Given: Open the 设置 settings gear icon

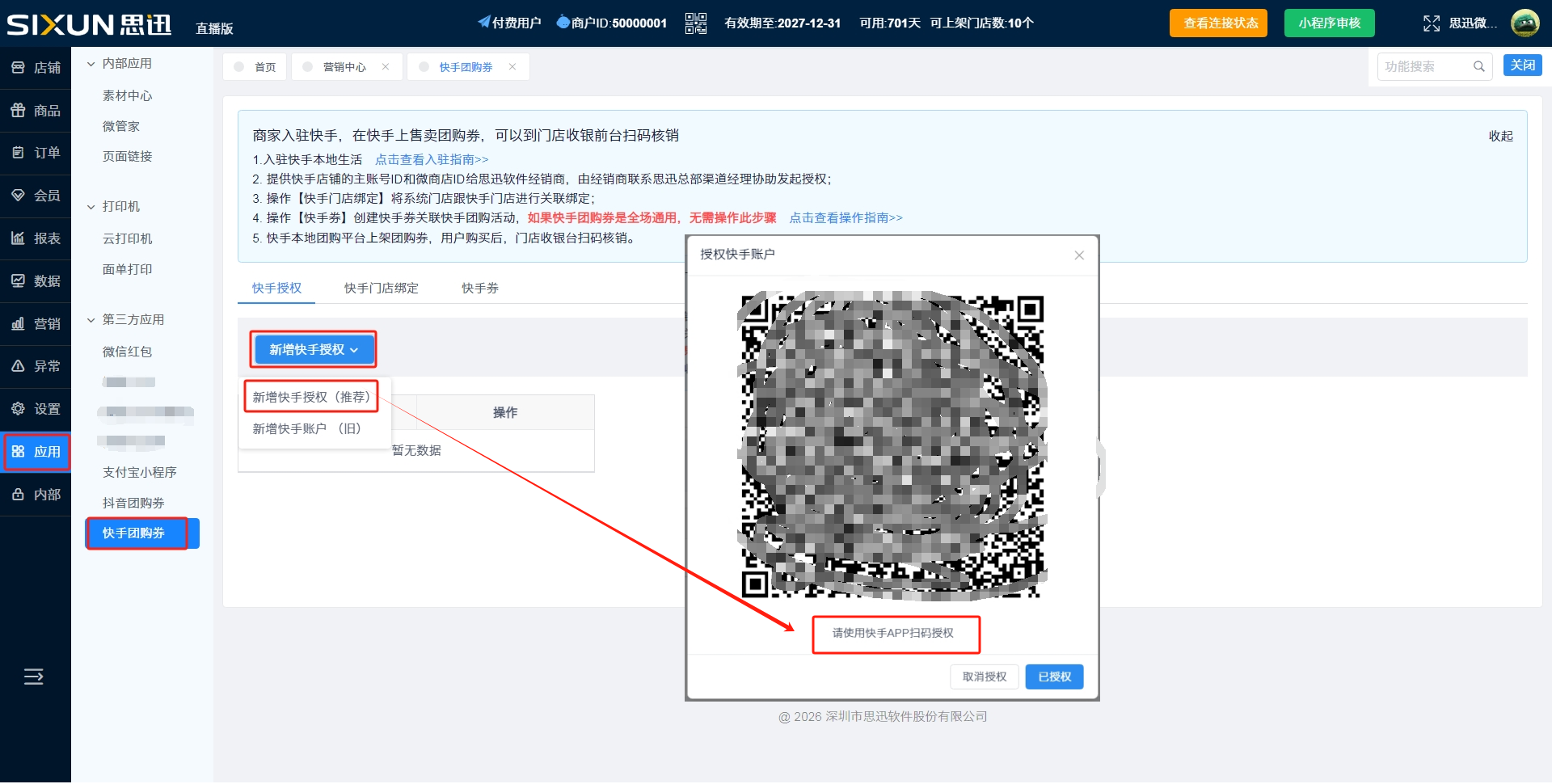Looking at the screenshot, I should (x=18, y=409).
